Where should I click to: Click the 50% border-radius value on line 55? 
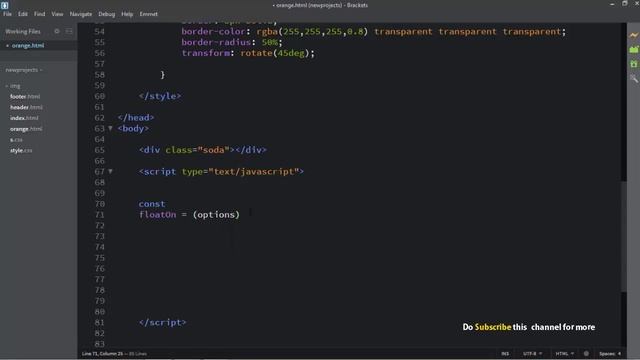270,42
